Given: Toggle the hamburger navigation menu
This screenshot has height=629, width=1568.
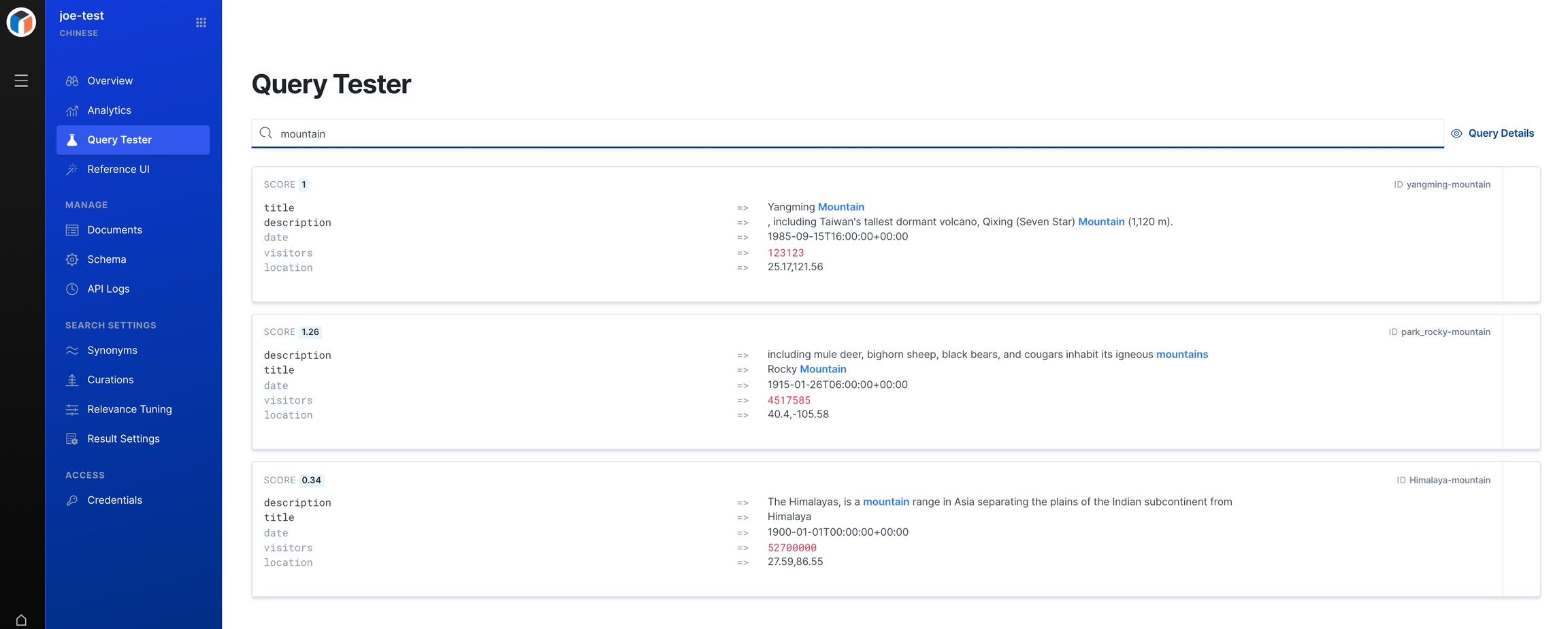Looking at the screenshot, I should (21, 81).
